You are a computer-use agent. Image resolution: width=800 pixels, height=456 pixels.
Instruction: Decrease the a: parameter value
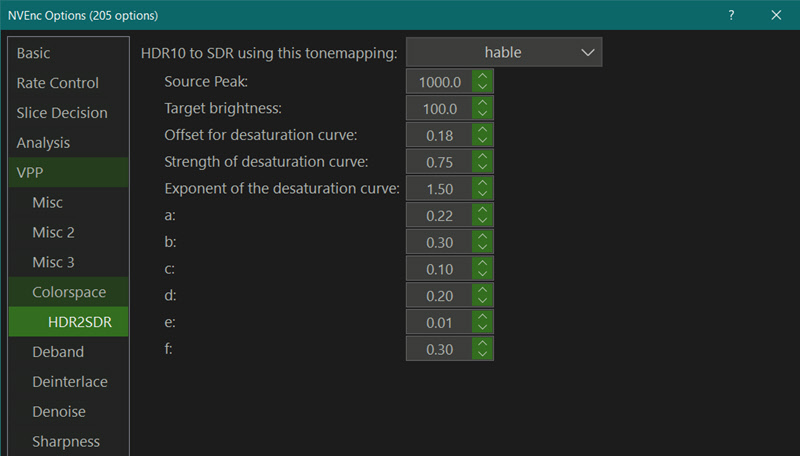point(482,221)
